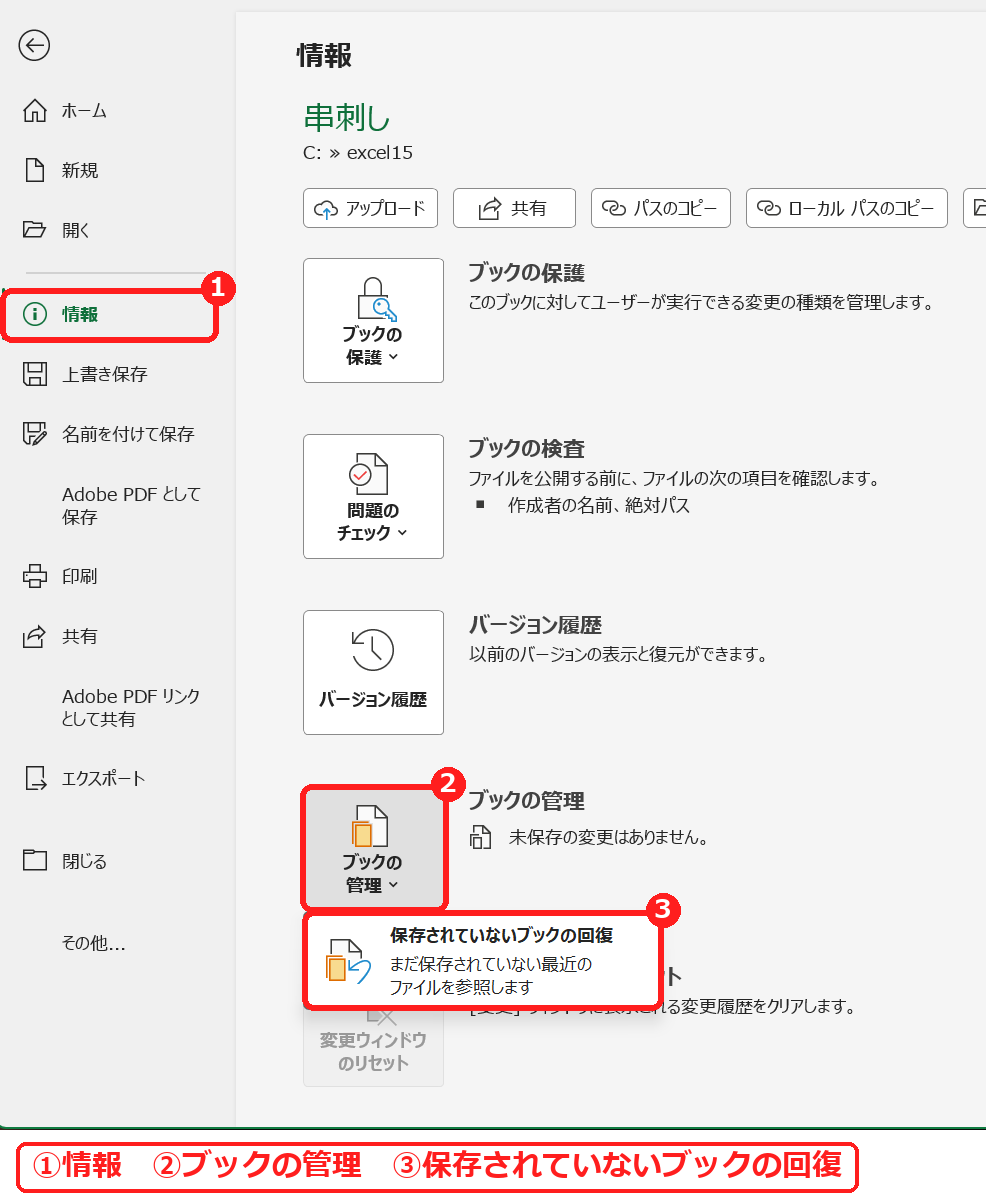
Task: Select Adobe PDF リンクとして共有
Action: point(131,708)
